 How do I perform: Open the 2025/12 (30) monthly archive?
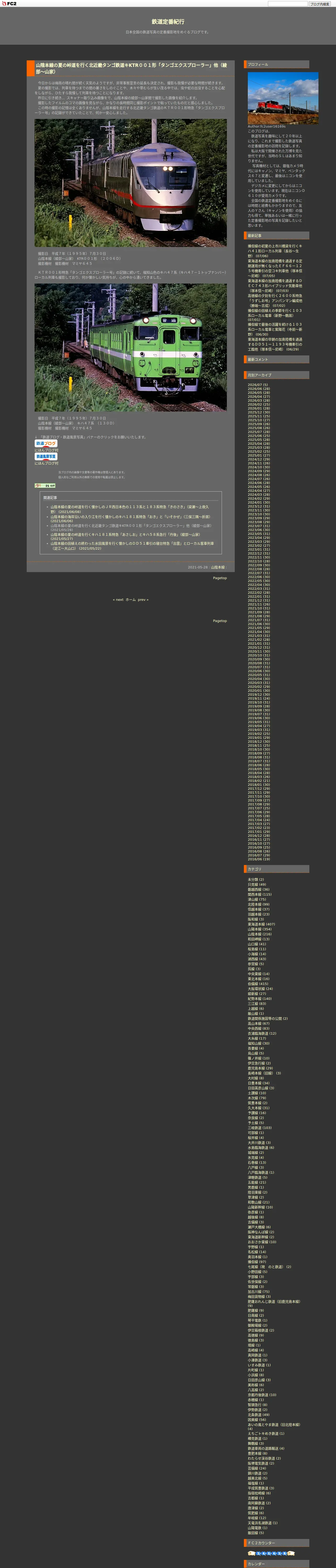pos(259,412)
